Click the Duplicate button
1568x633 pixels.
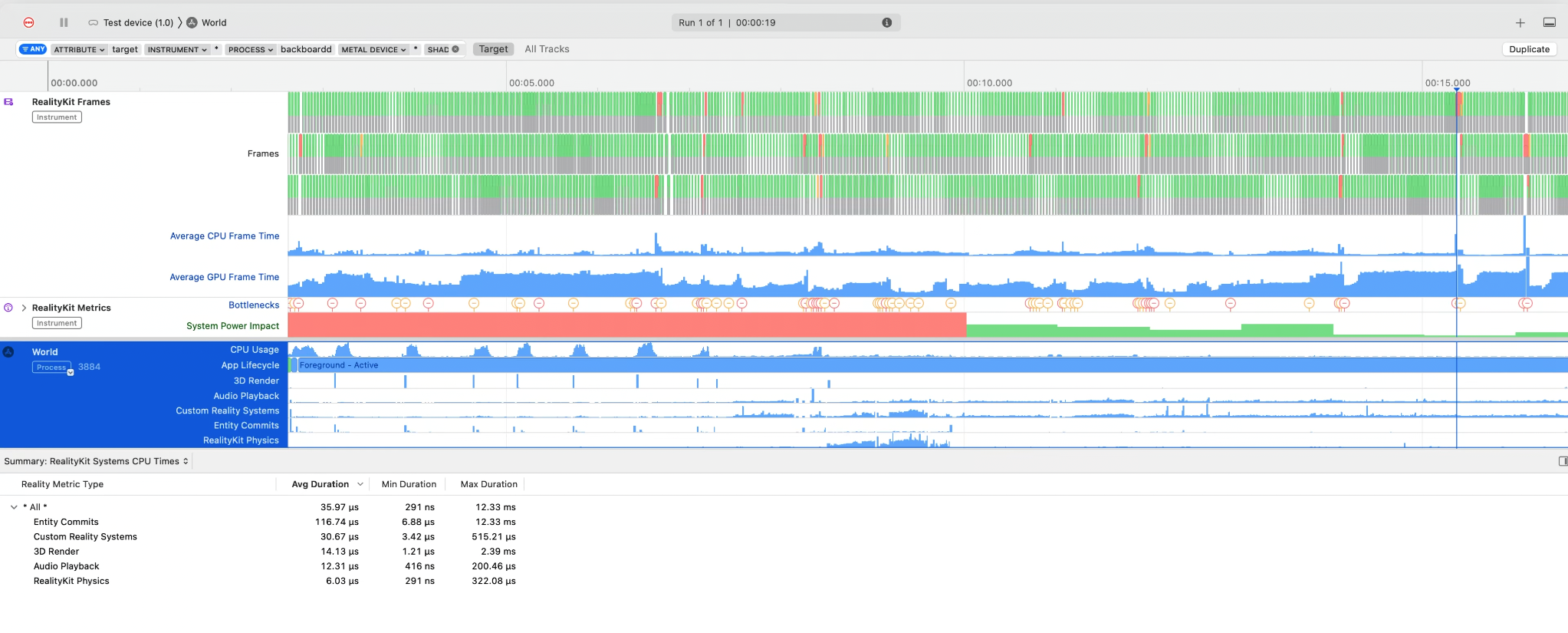1529,49
